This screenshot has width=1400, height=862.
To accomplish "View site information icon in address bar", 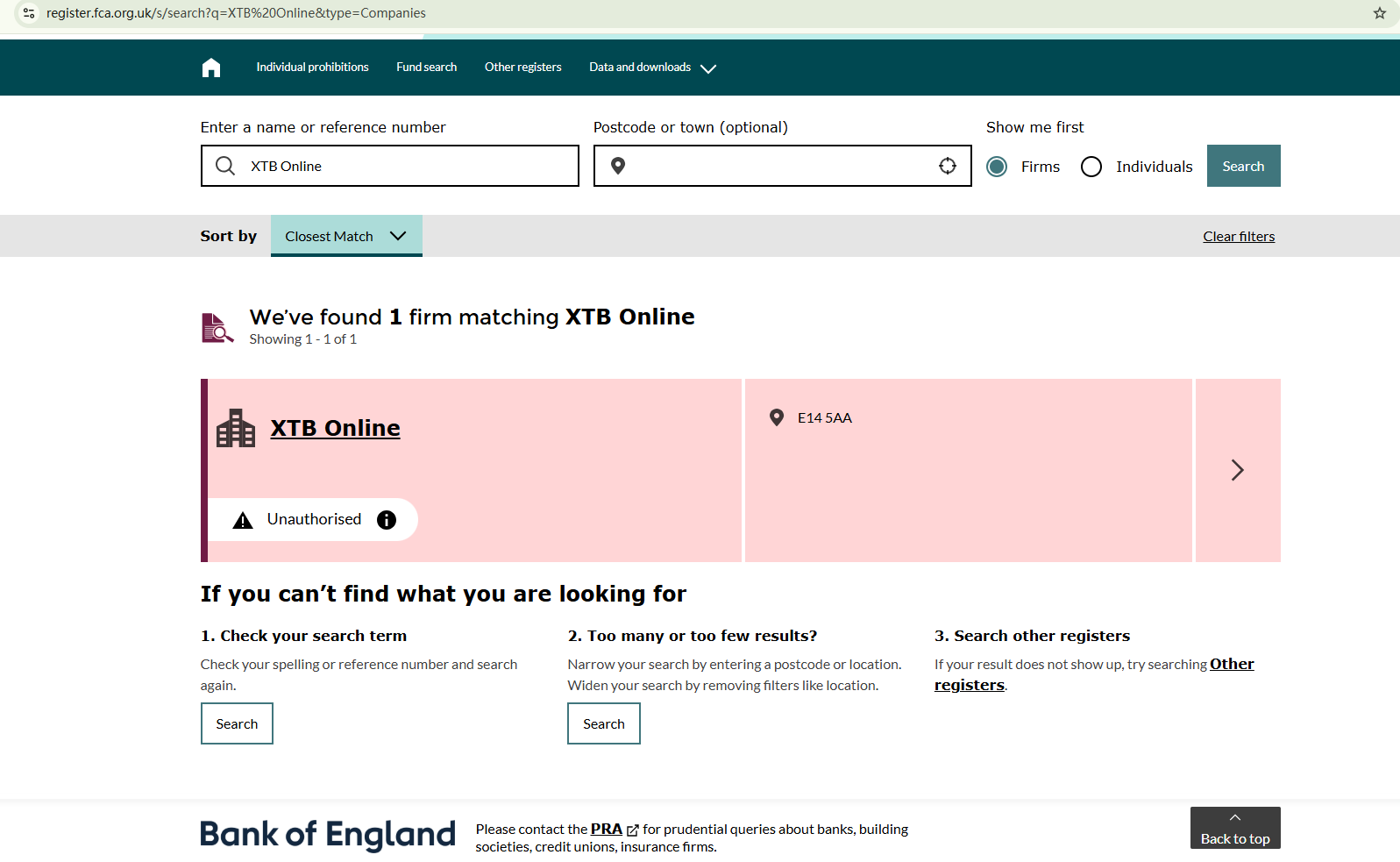I will pos(29,13).
